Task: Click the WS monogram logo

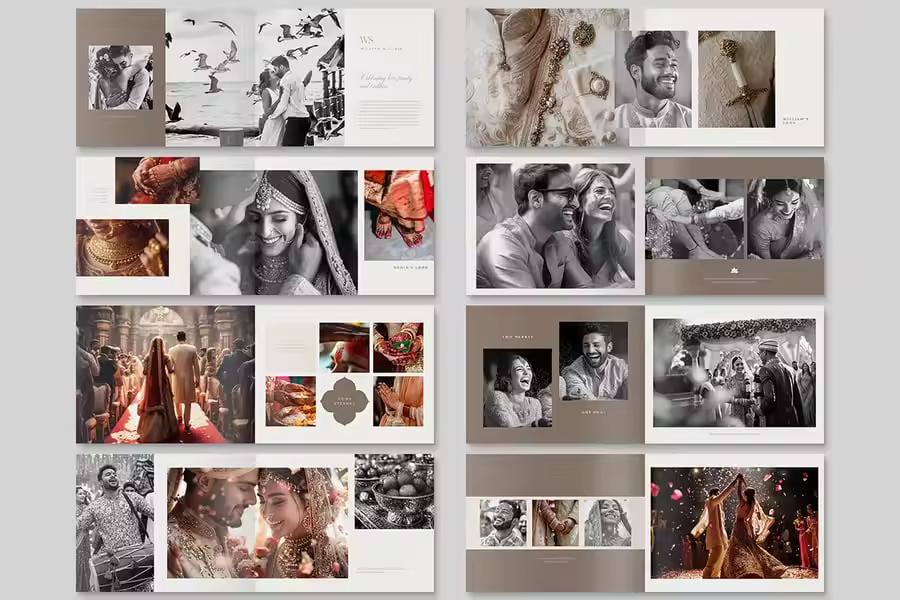Action: pos(366,41)
